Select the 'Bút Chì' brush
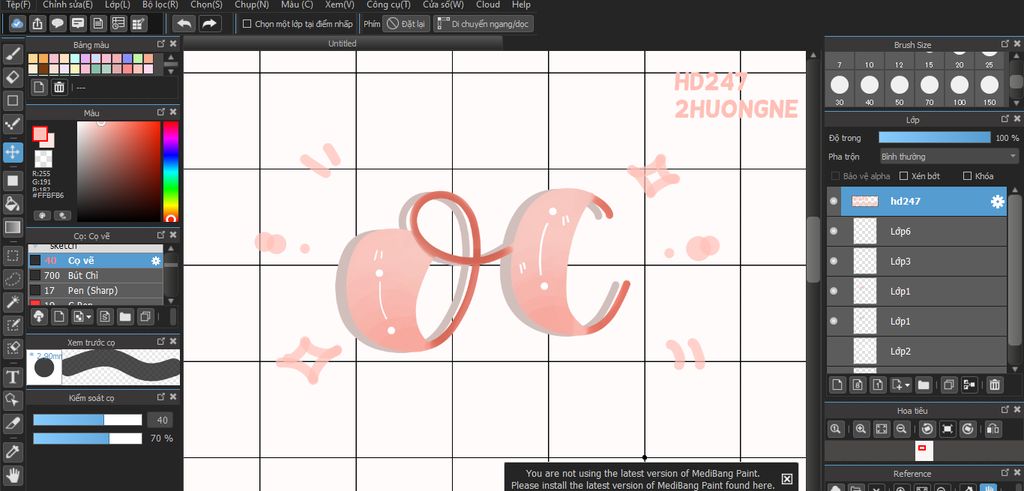This screenshot has height=491, width=1024. coord(95,276)
